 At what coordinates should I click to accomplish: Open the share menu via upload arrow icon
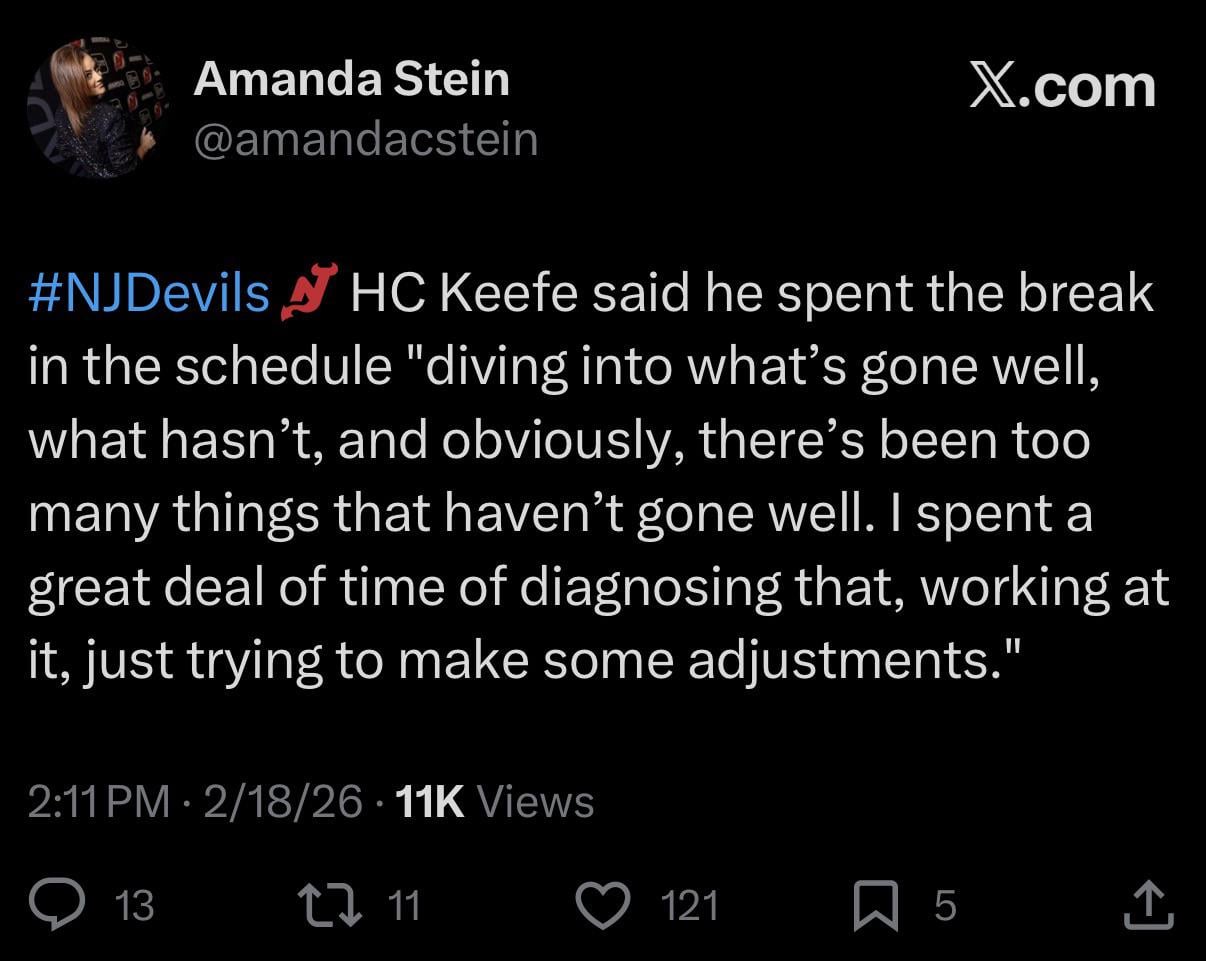pyautogui.click(x=1148, y=905)
